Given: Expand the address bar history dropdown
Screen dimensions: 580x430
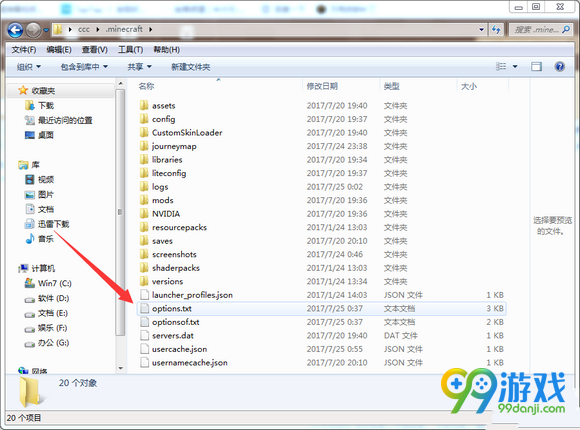Looking at the screenshot, I should click(481, 30).
